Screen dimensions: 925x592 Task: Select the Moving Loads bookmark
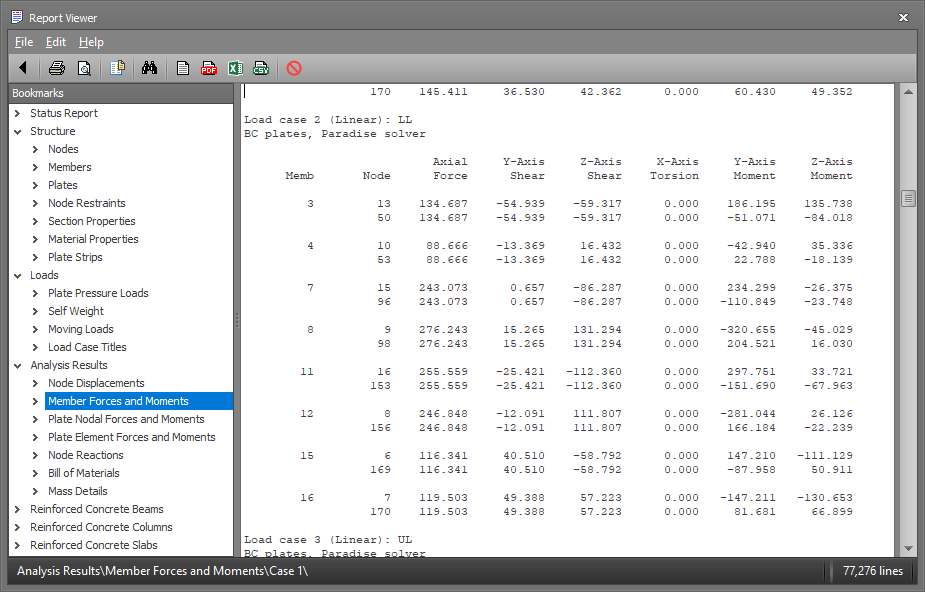click(80, 329)
